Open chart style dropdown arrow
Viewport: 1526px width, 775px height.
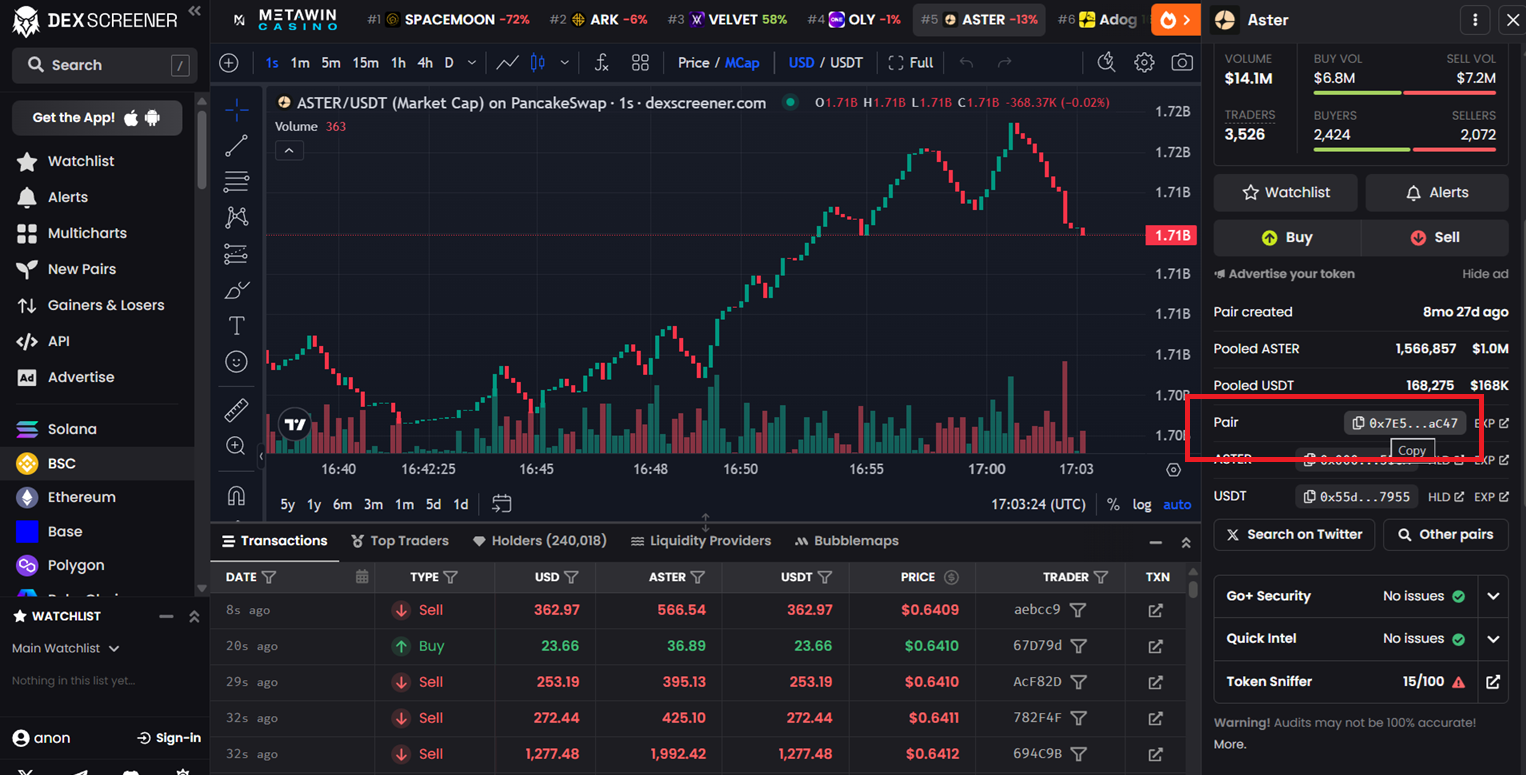(x=565, y=63)
